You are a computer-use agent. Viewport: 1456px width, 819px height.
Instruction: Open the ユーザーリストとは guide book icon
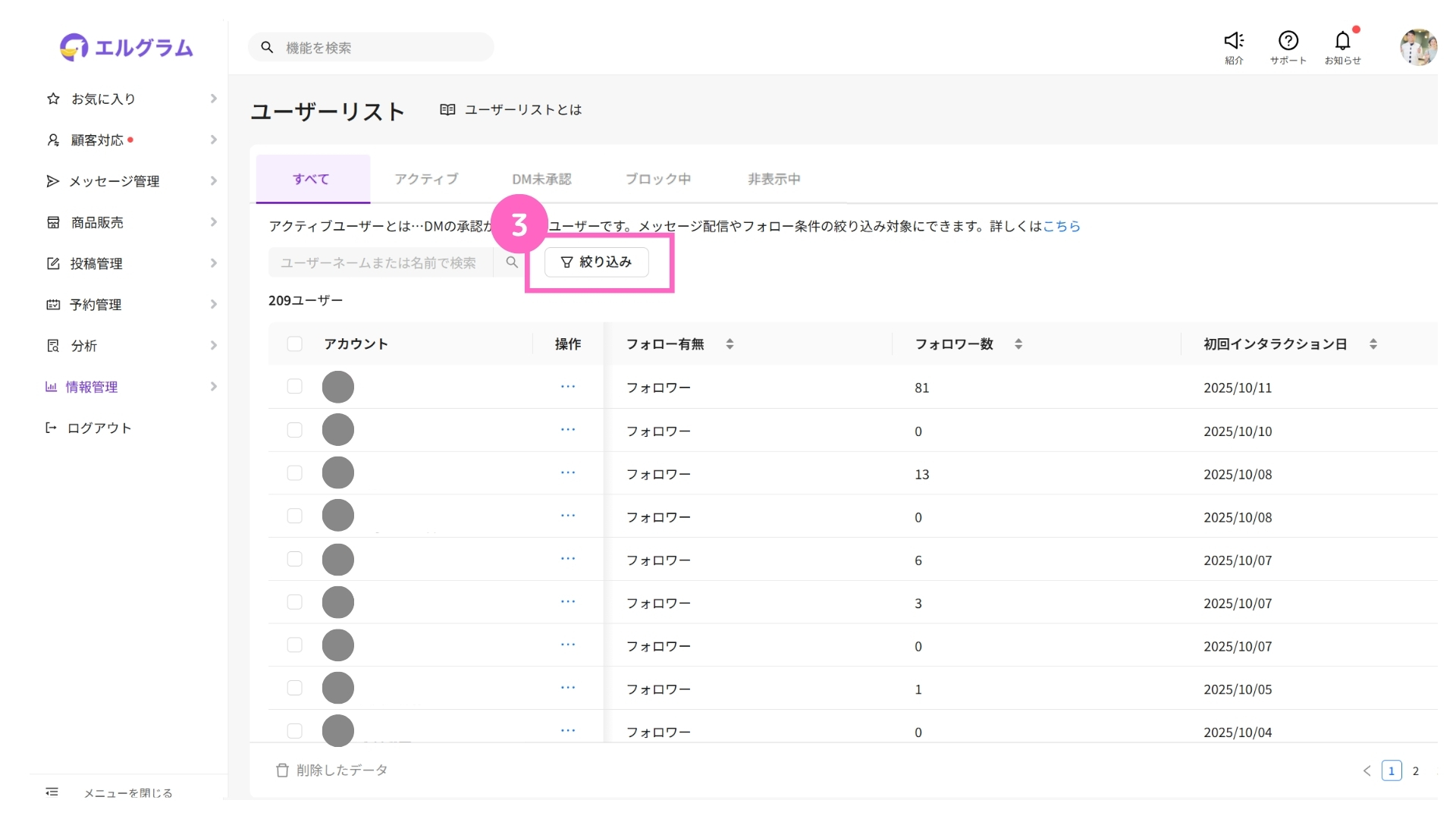point(447,110)
